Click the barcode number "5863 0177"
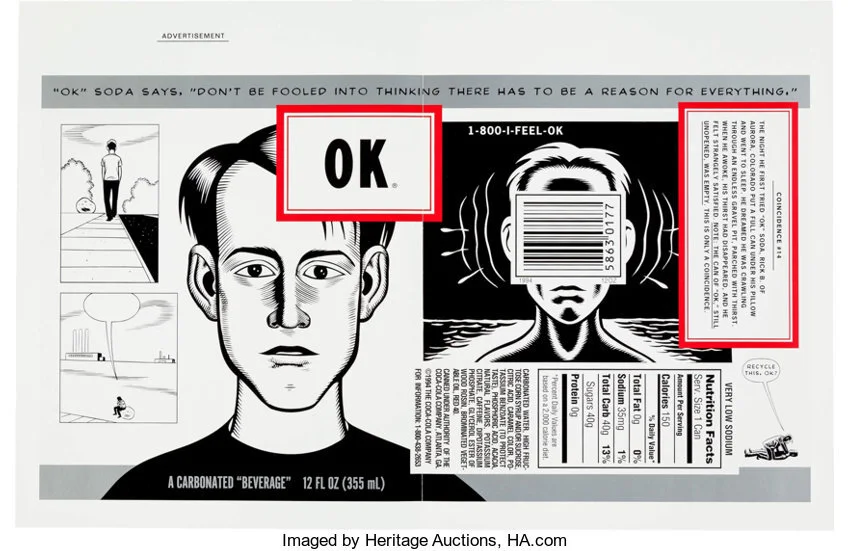Screen dimensions: 850x551 pyautogui.click(x=609, y=237)
